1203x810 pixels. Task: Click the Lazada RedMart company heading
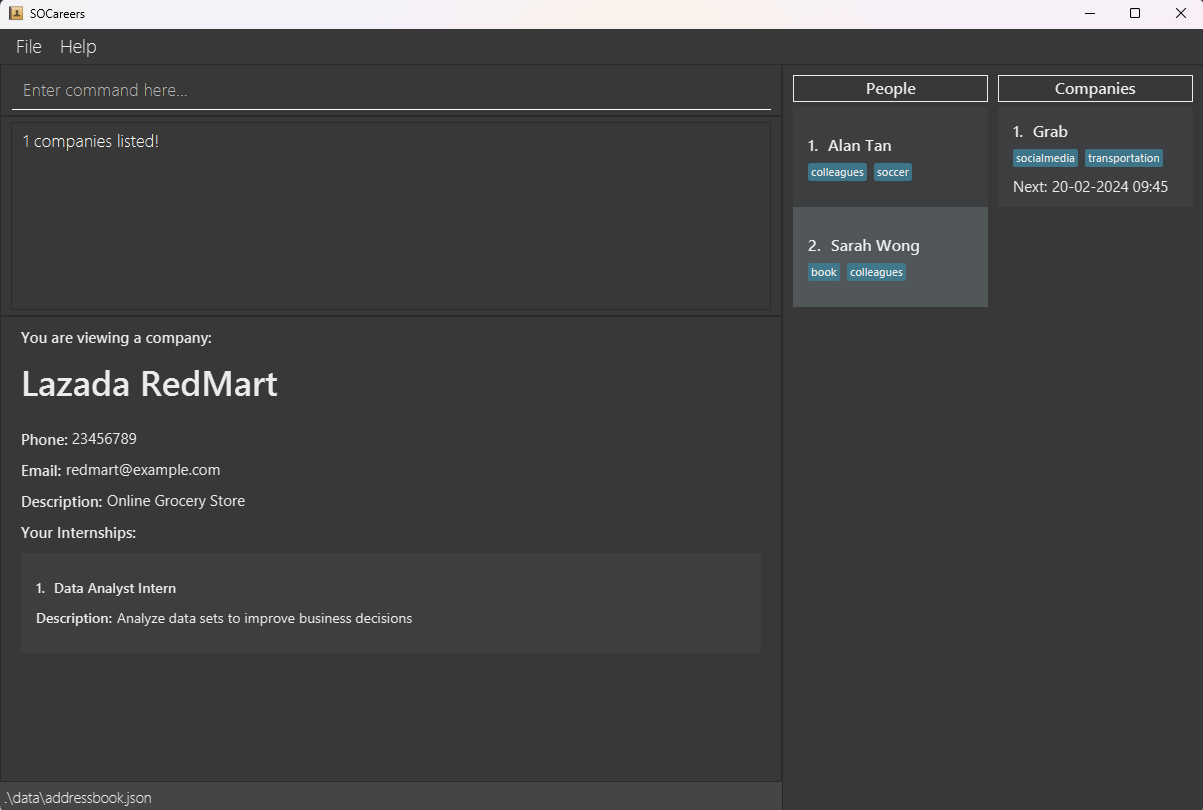tap(149, 384)
